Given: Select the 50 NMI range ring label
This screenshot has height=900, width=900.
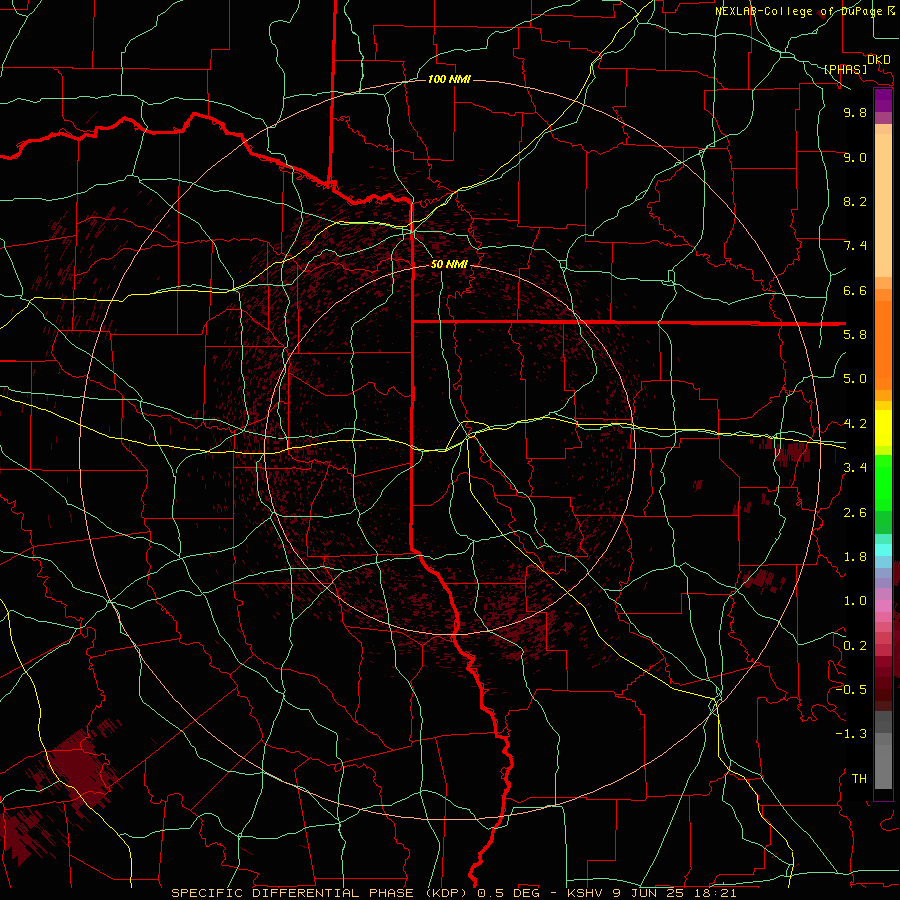Looking at the screenshot, I should (x=449, y=265).
